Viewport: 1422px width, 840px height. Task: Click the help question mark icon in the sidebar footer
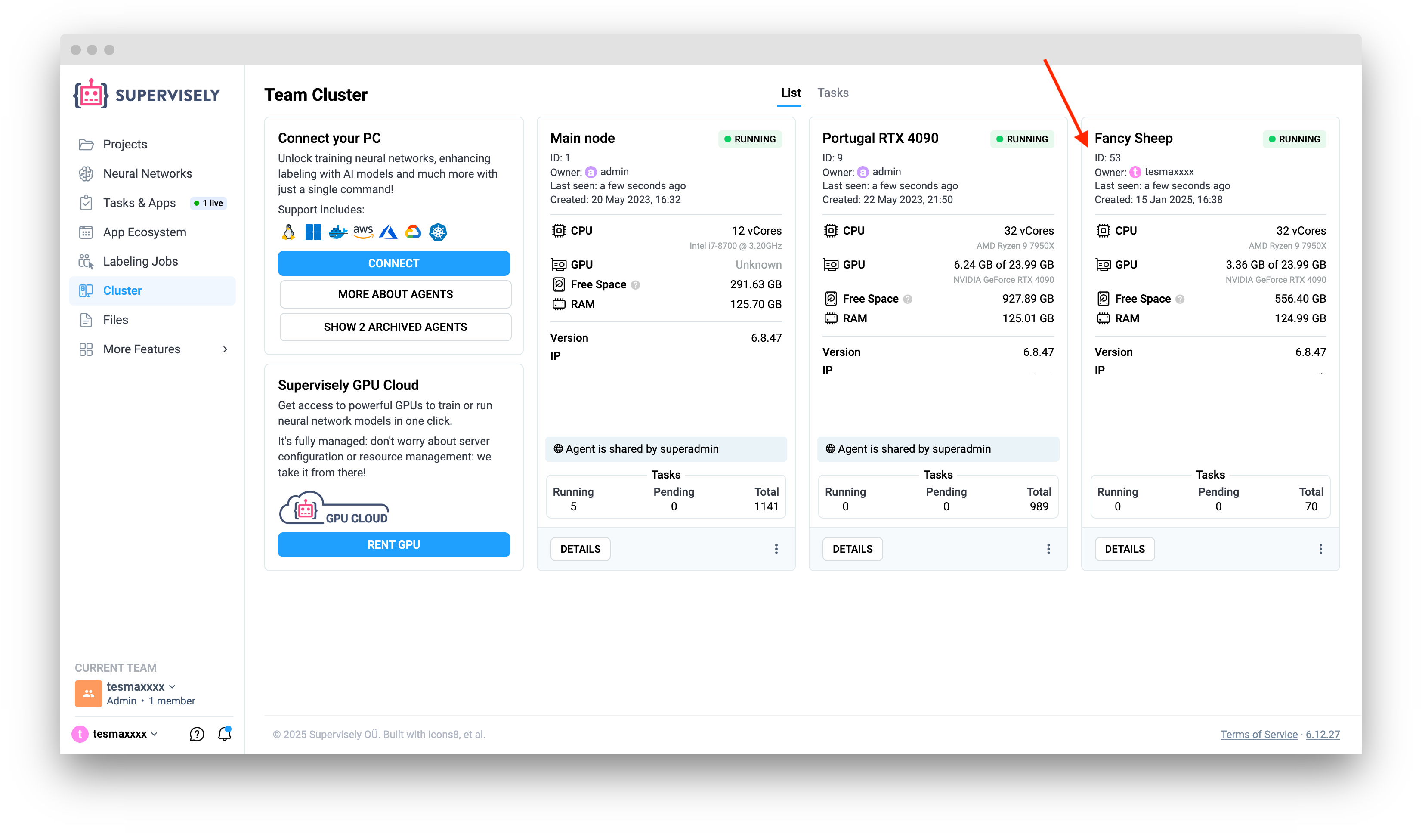pos(196,734)
